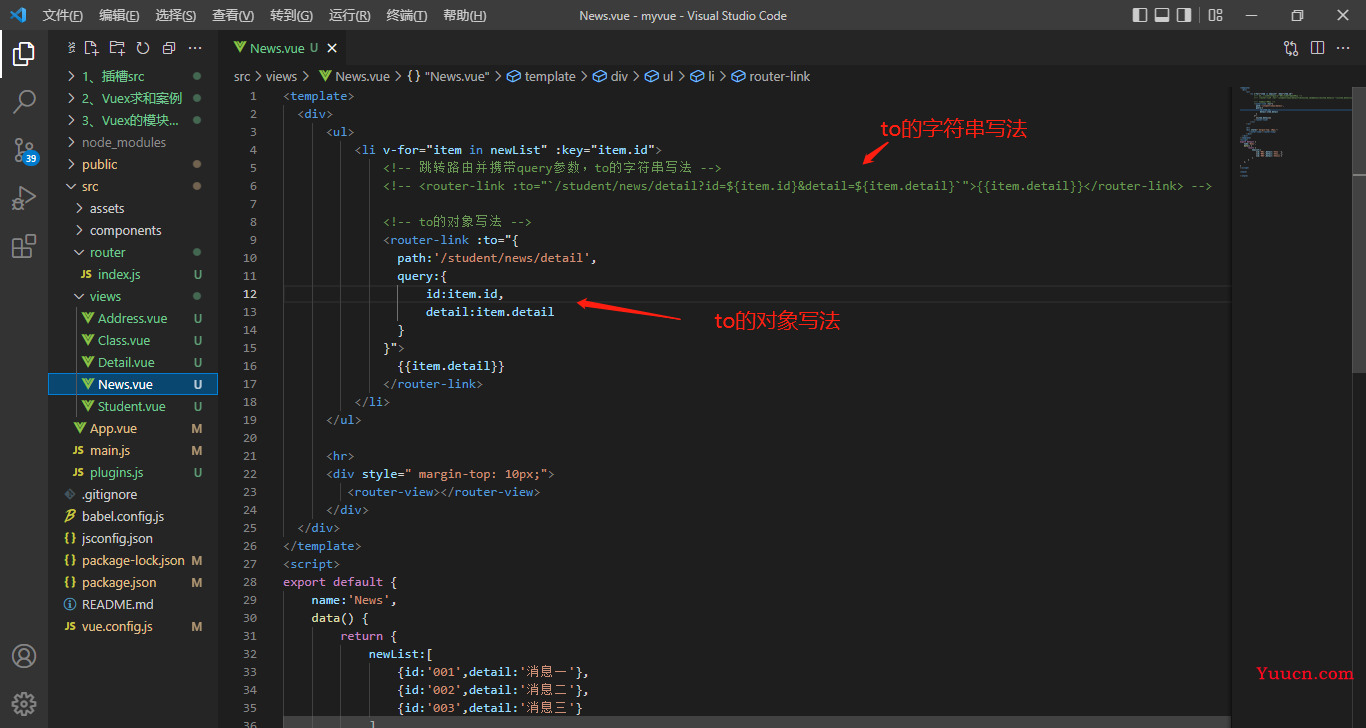Open the Manage gear icon
The height and width of the screenshot is (728, 1366).
24,703
